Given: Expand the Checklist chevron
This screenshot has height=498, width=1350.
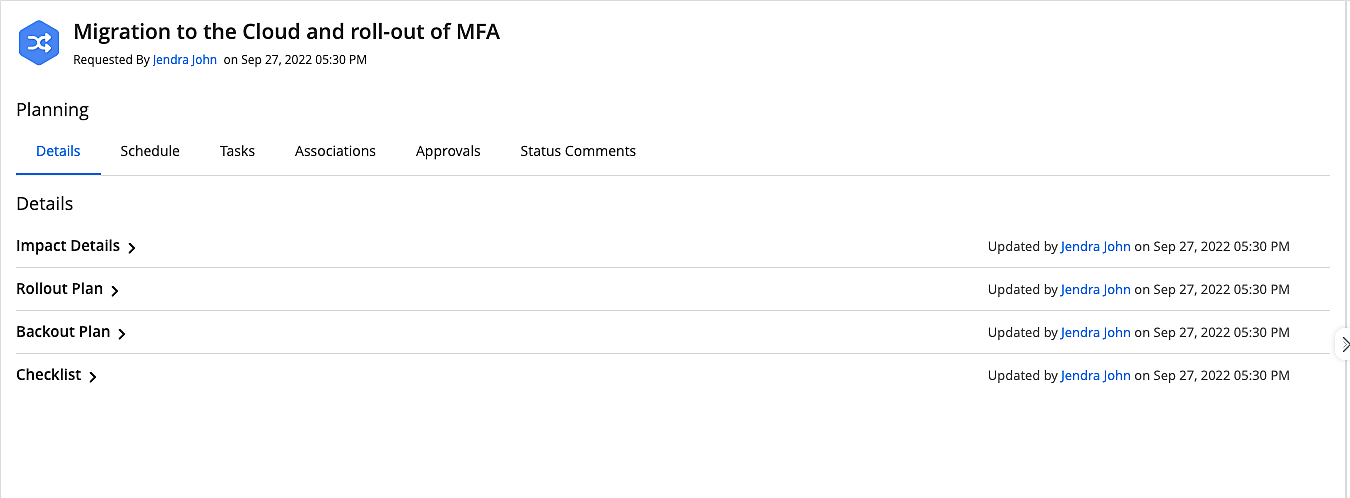Looking at the screenshot, I should click(93, 377).
